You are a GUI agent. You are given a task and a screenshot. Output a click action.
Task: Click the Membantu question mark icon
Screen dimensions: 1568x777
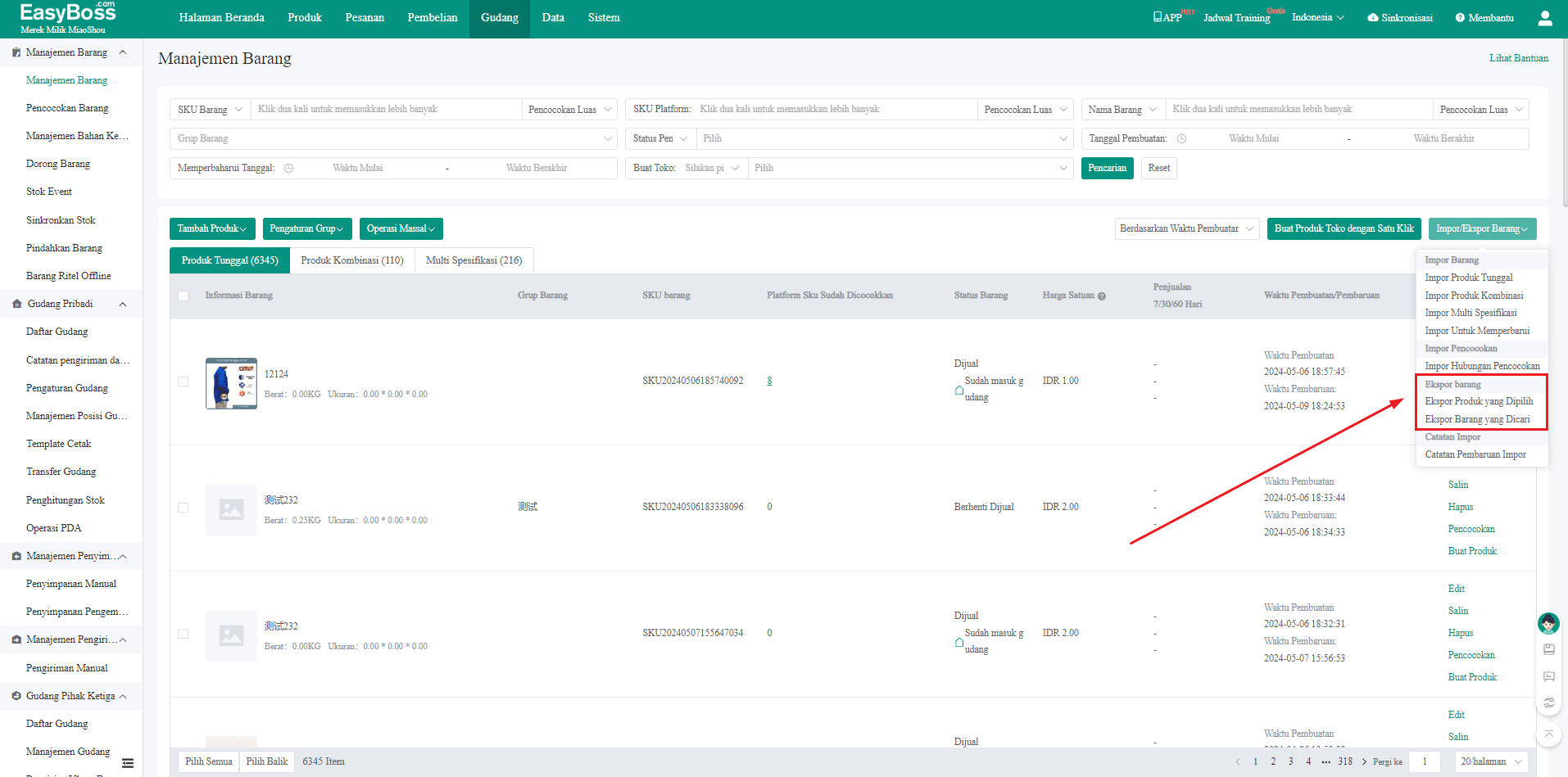point(1460,18)
